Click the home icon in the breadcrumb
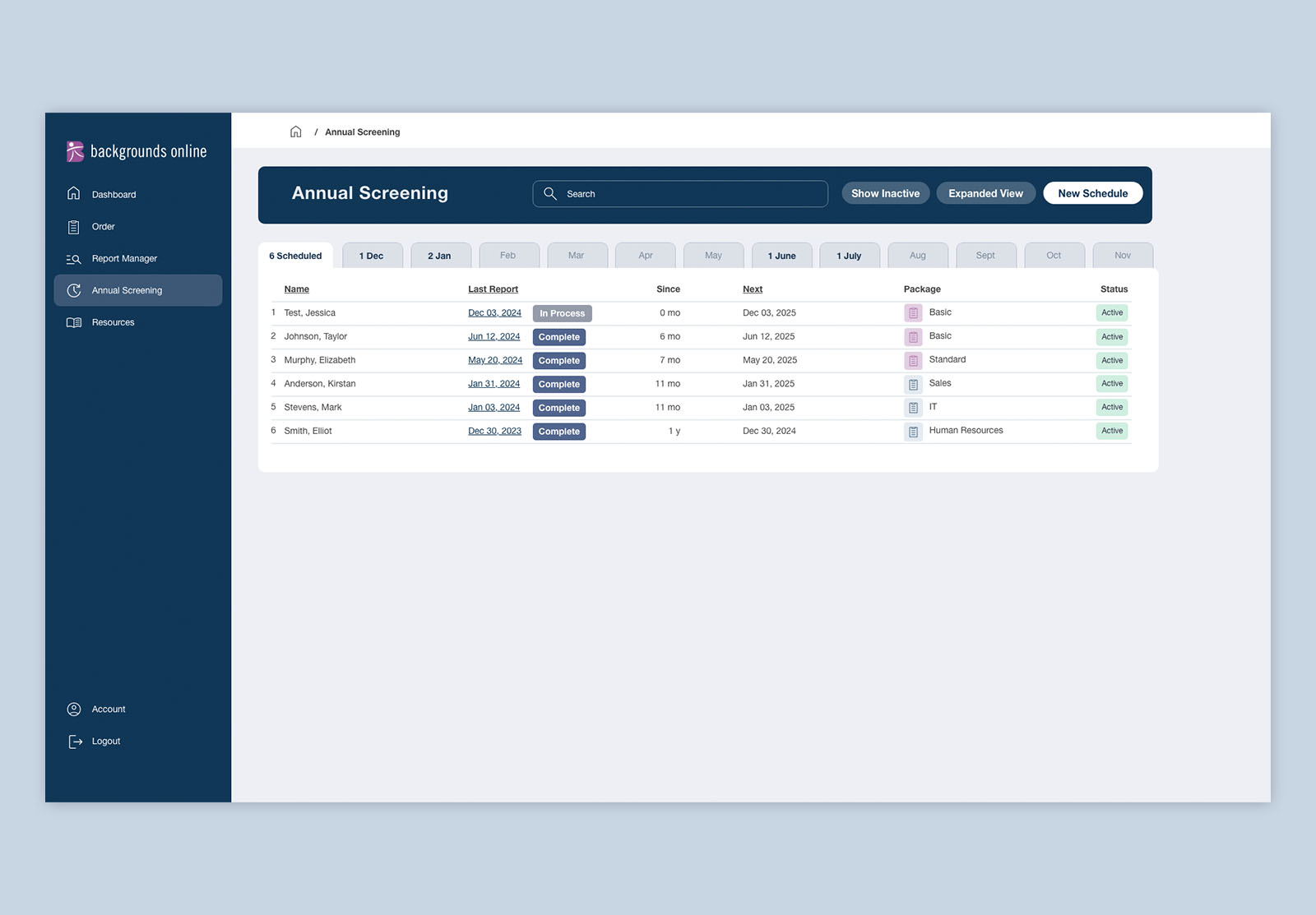This screenshot has height=915, width=1316. pyautogui.click(x=295, y=132)
